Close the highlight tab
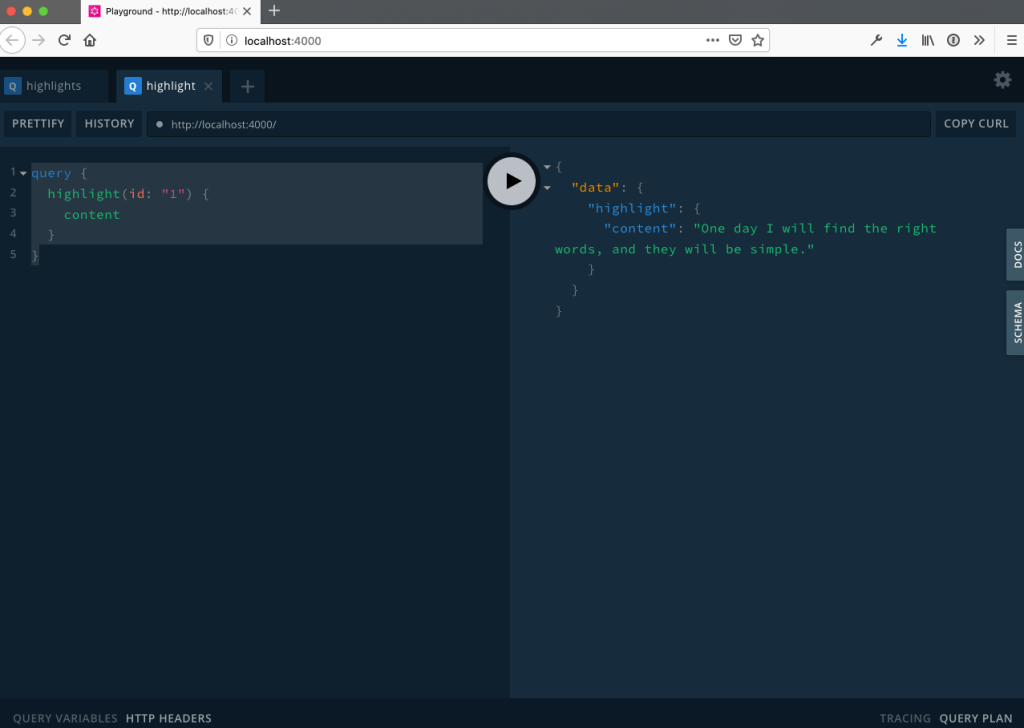The height and width of the screenshot is (728, 1024). (x=208, y=86)
